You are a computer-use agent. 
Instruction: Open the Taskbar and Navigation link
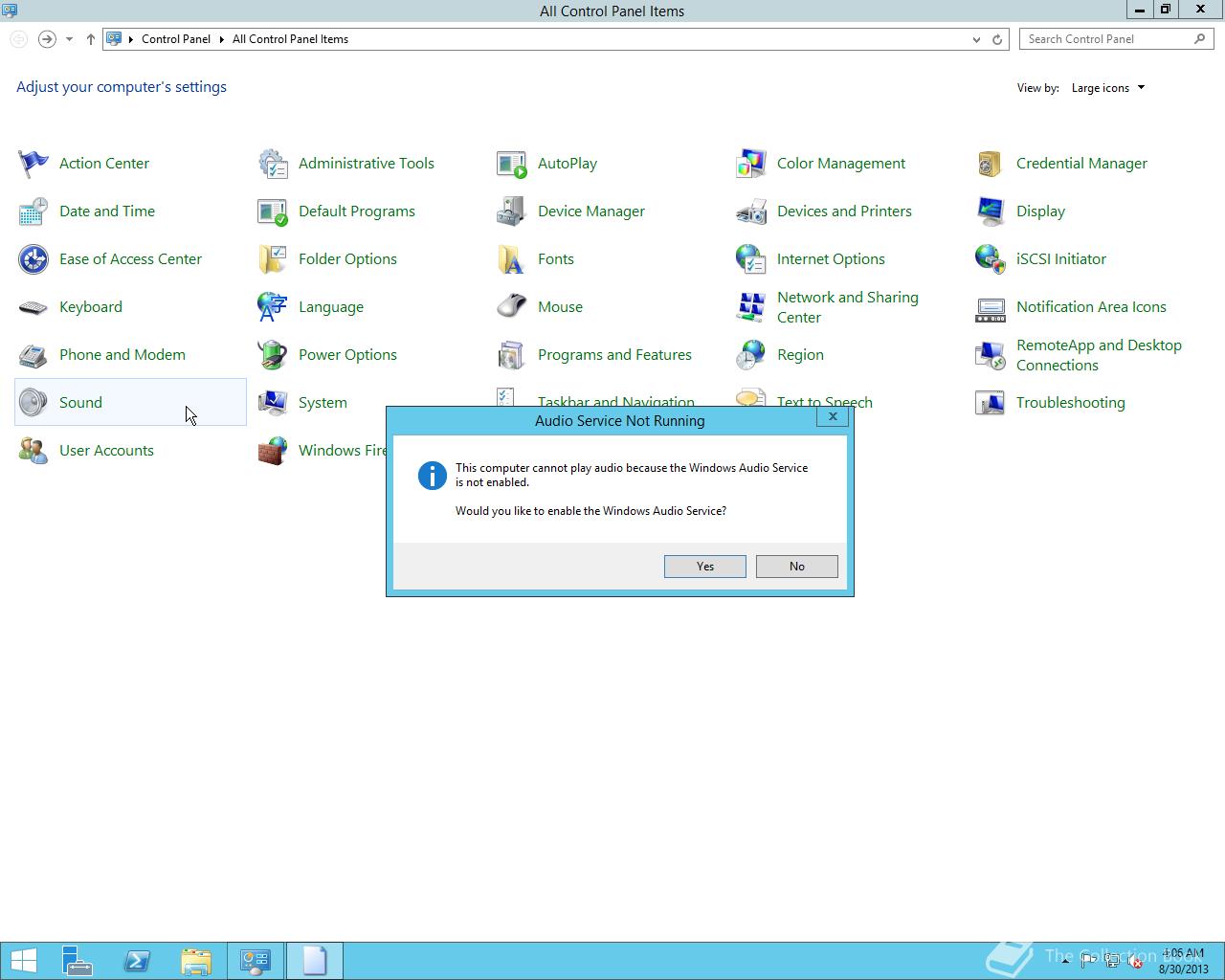pyautogui.click(x=616, y=400)
